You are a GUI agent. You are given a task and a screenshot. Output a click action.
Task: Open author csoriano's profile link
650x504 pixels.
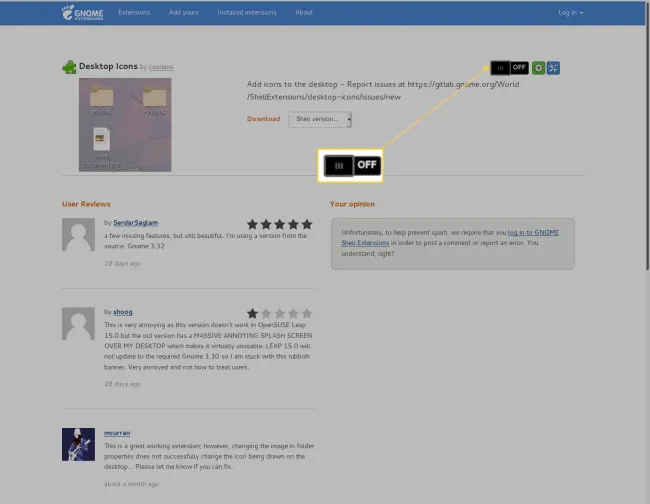pyautogui.click(x=161, y=67)
